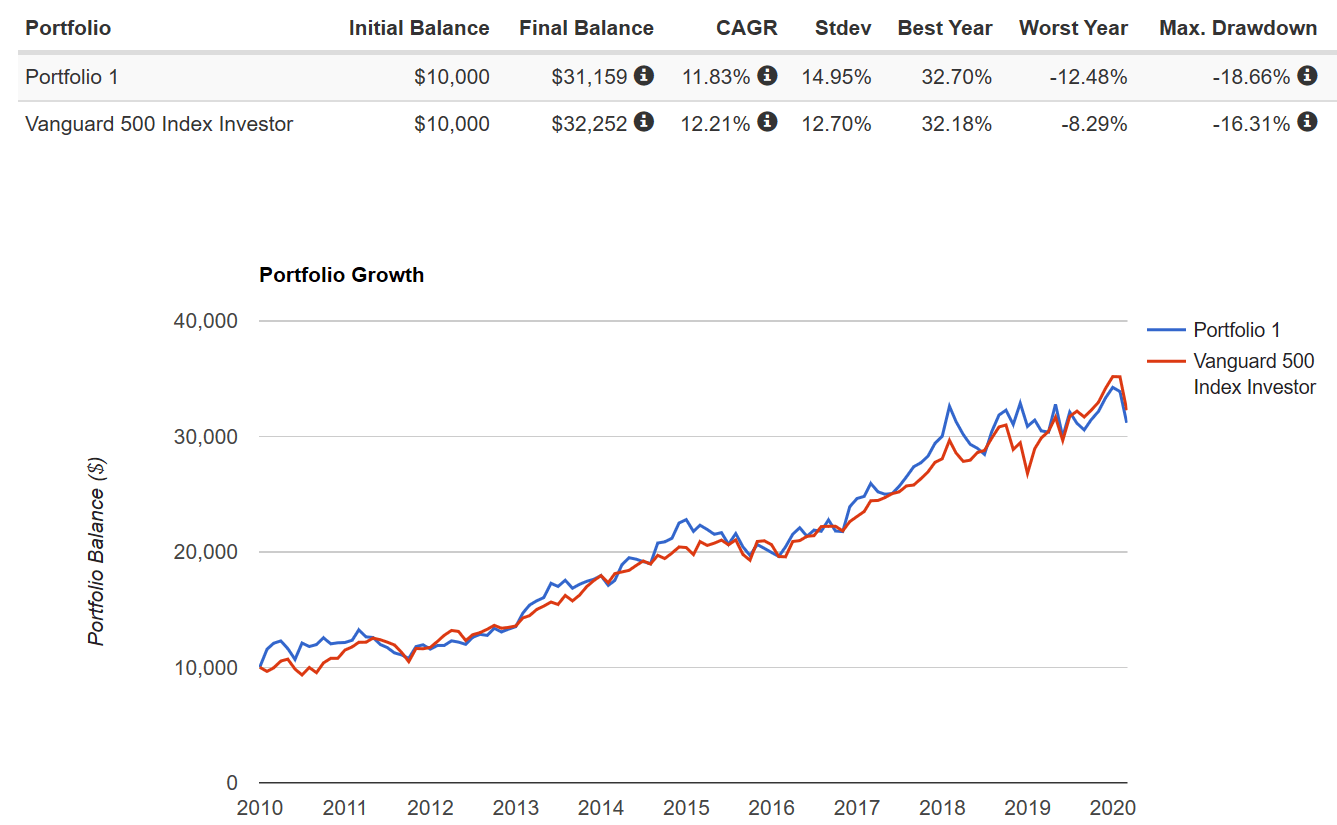Click the Stdev column header

843,28
